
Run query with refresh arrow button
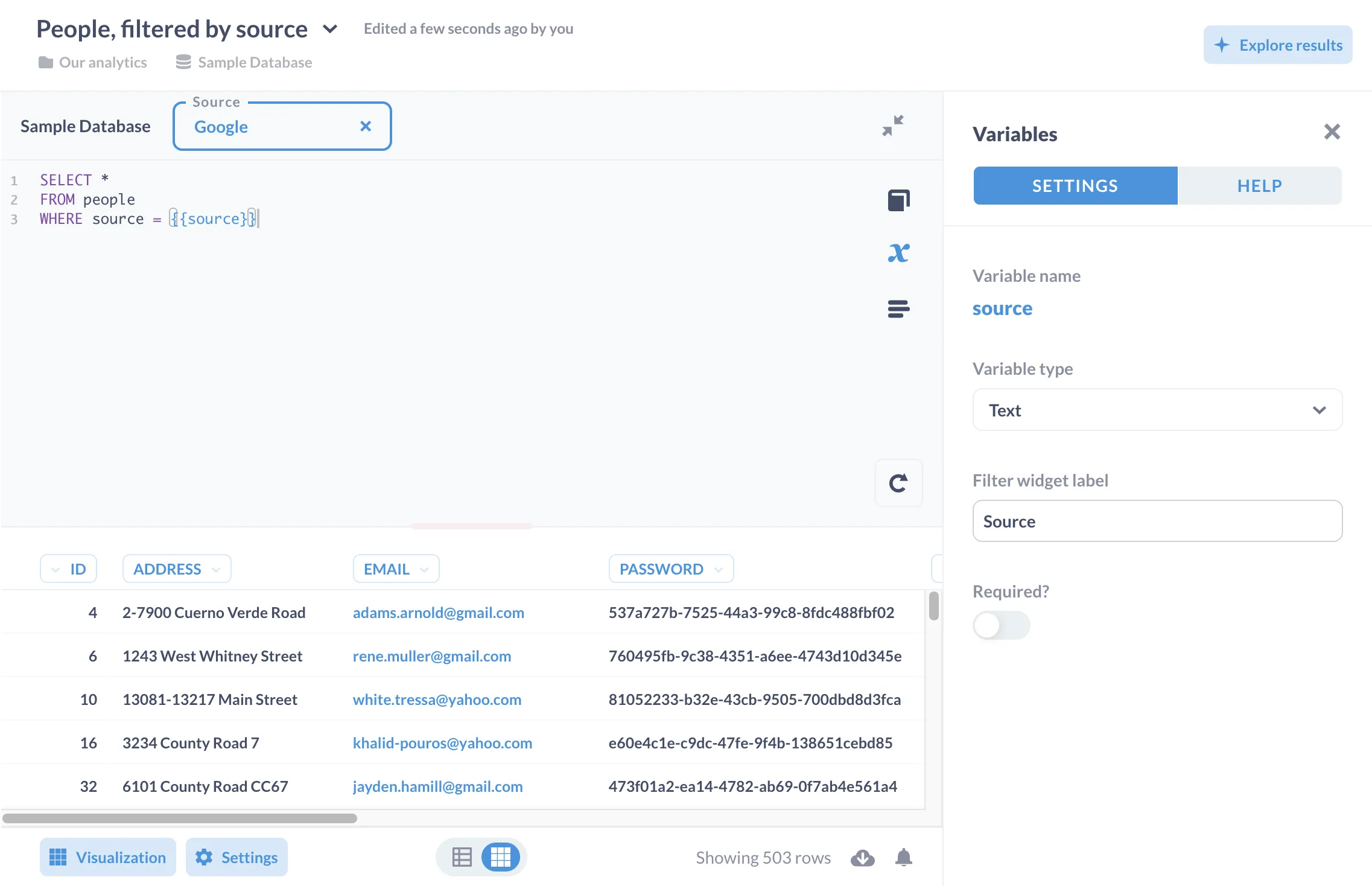pos(898,483)
